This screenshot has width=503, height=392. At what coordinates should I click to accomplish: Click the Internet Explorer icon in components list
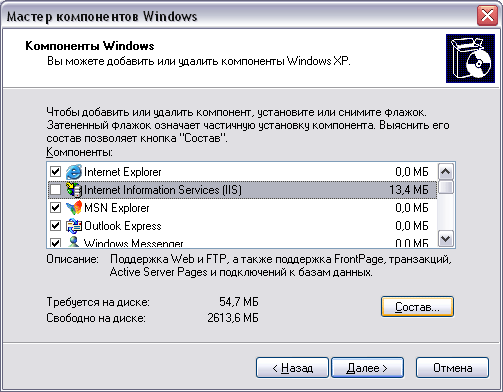[x=73, y=172]
